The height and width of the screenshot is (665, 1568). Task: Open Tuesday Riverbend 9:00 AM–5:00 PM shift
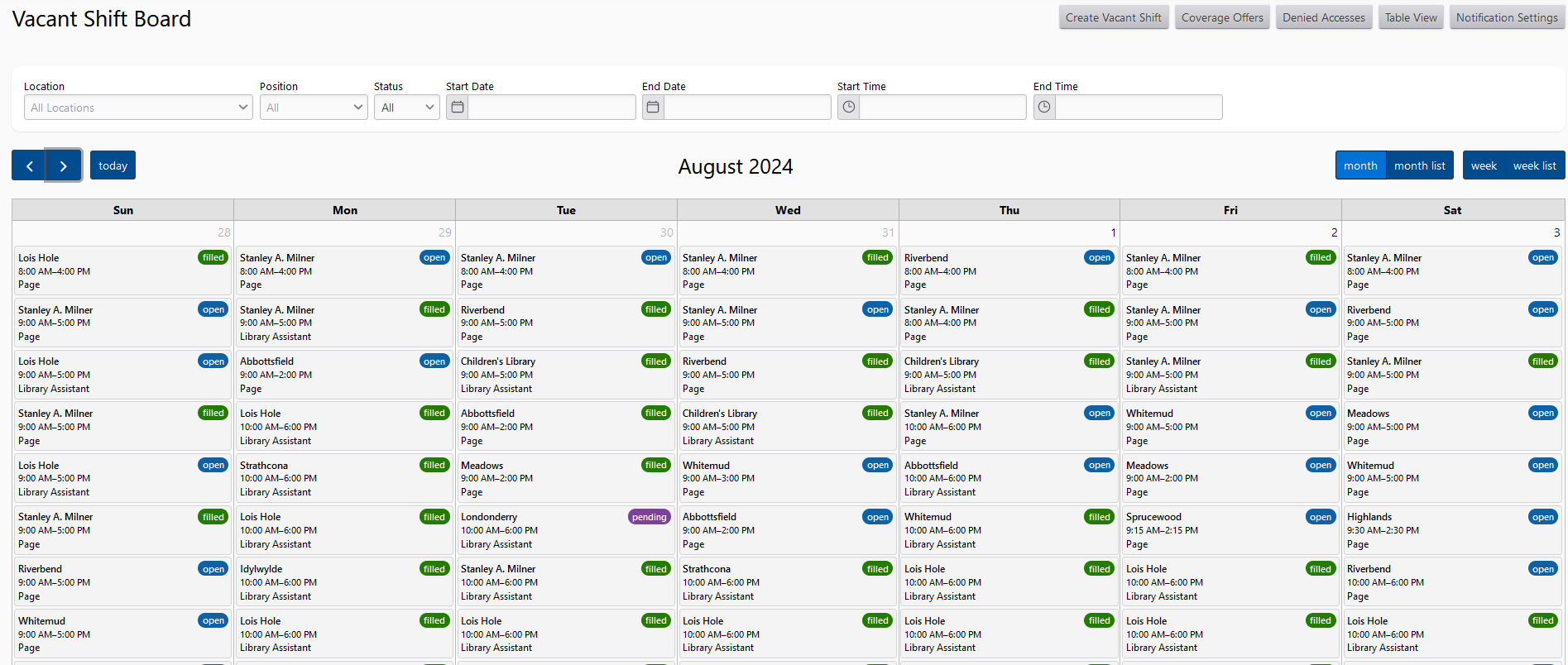565,323
